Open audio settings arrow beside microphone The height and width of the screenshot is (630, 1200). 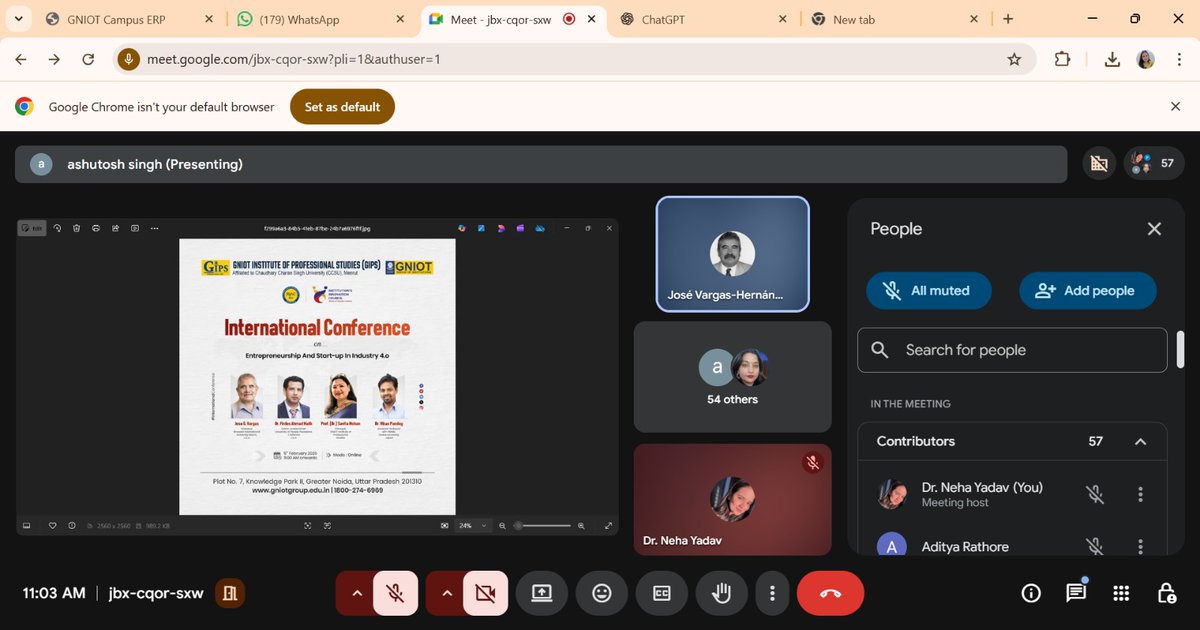pyautogui.click(x=356, y=593)
